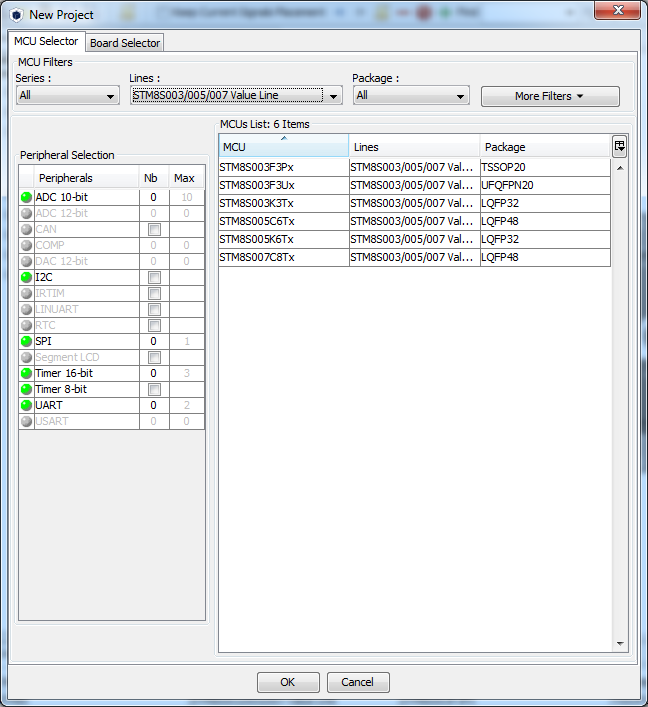This screenshot has height=707, width=648.
Task: Click the UART Nb value field
Action: pos(154,405)
